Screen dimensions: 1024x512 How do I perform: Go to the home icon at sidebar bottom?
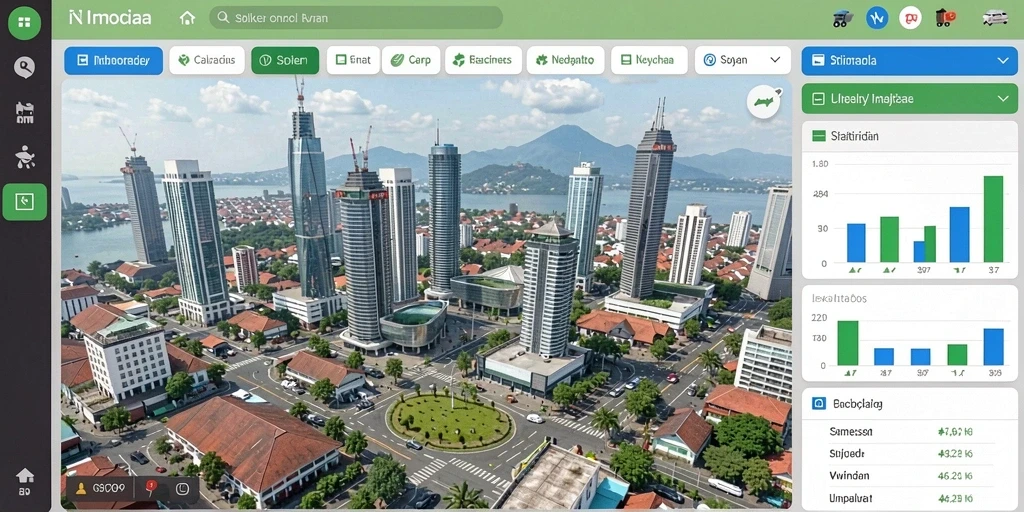point(25,475)
